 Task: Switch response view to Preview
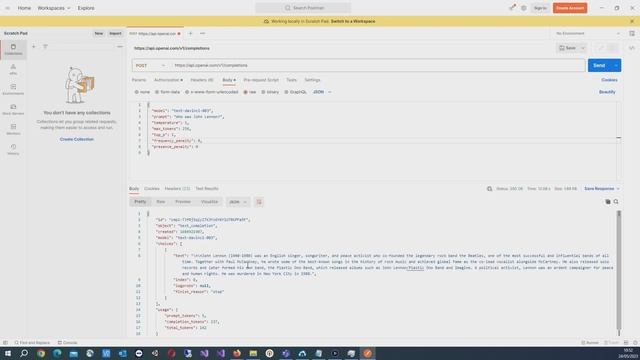point(183,202)
